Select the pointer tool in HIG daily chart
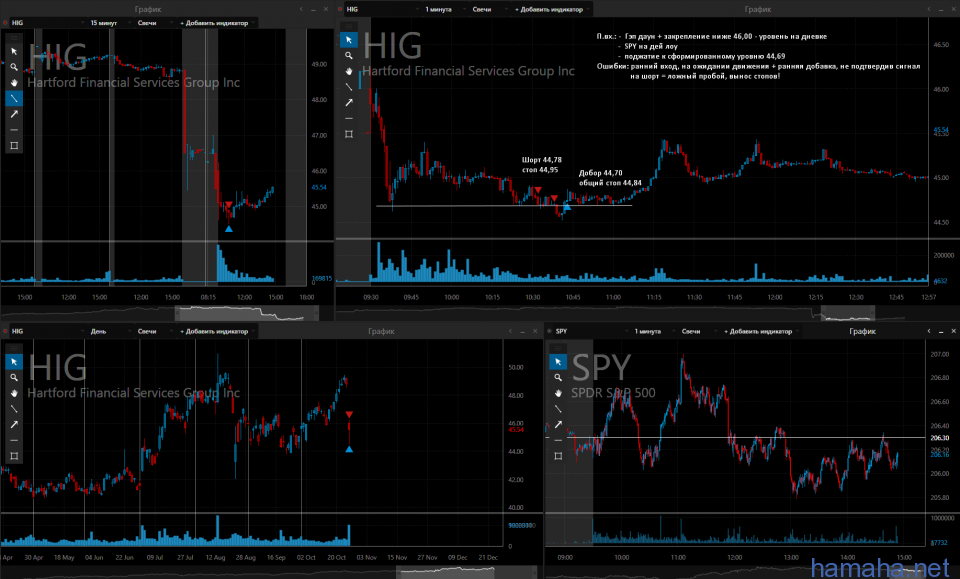This screenshot has width=960, height=579. coord(14,362)
